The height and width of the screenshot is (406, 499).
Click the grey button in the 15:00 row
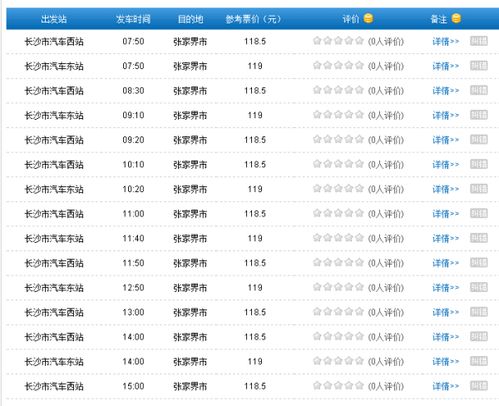479,386
